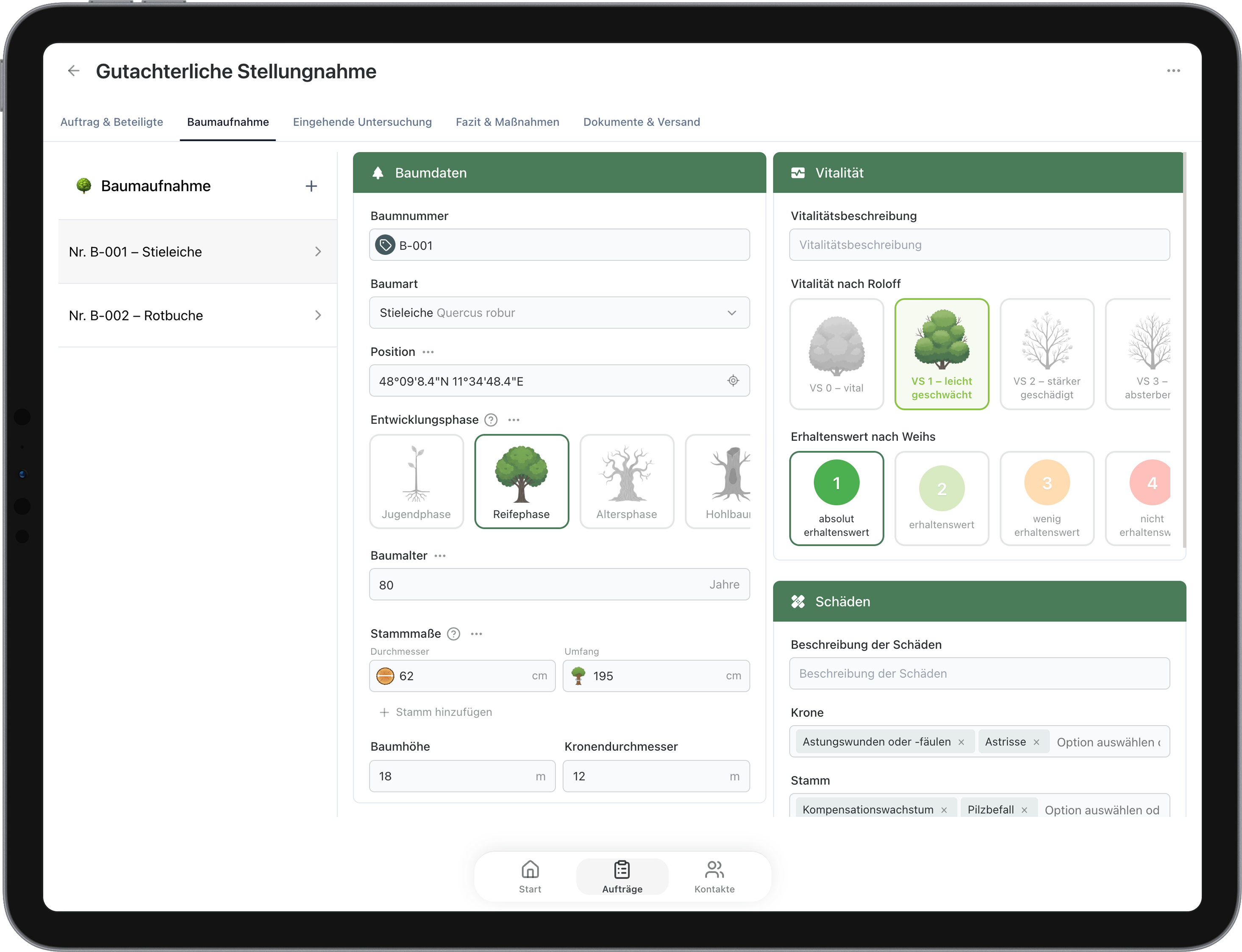Screen dimensions: 1242x952
Task: Select the Altersphase development phase
Action: pos(626,481)
